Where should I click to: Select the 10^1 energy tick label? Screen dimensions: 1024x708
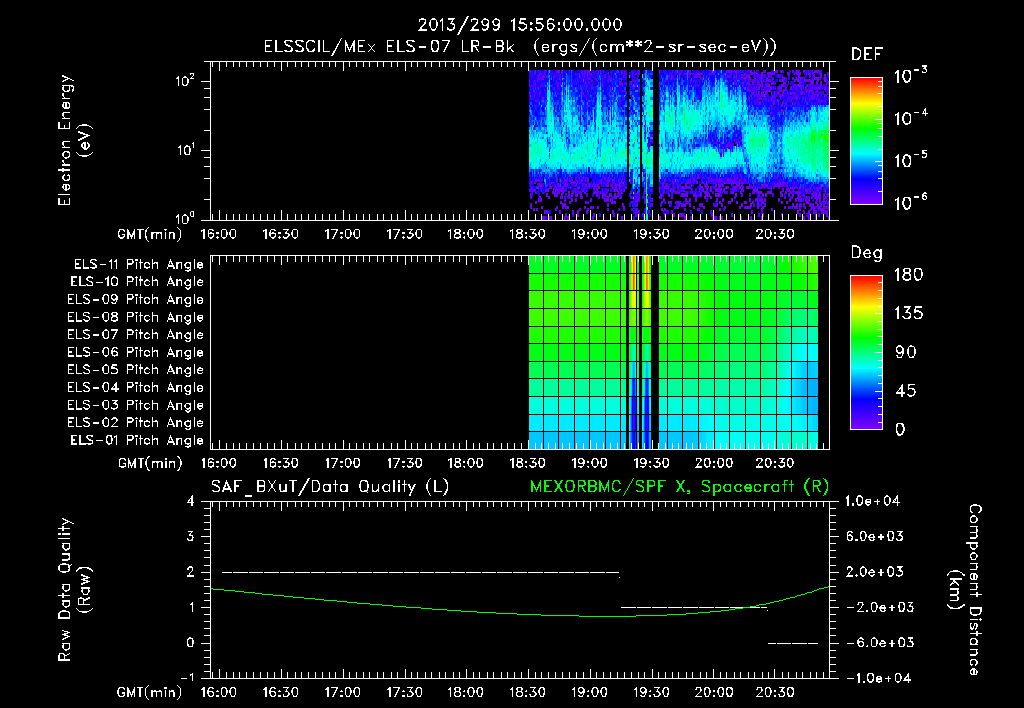pyautogui.click(x=185, y=150)
